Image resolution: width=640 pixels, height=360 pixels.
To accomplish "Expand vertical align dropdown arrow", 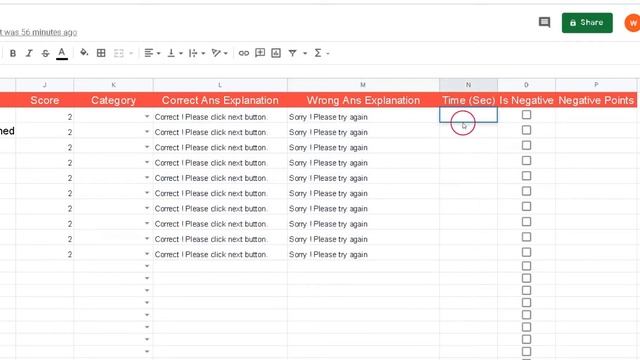I will pyautogui.click(x=181, y=53).
